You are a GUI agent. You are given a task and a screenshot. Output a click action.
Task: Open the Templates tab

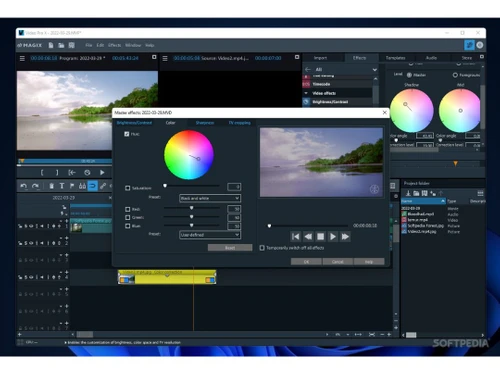pos(396,58)
